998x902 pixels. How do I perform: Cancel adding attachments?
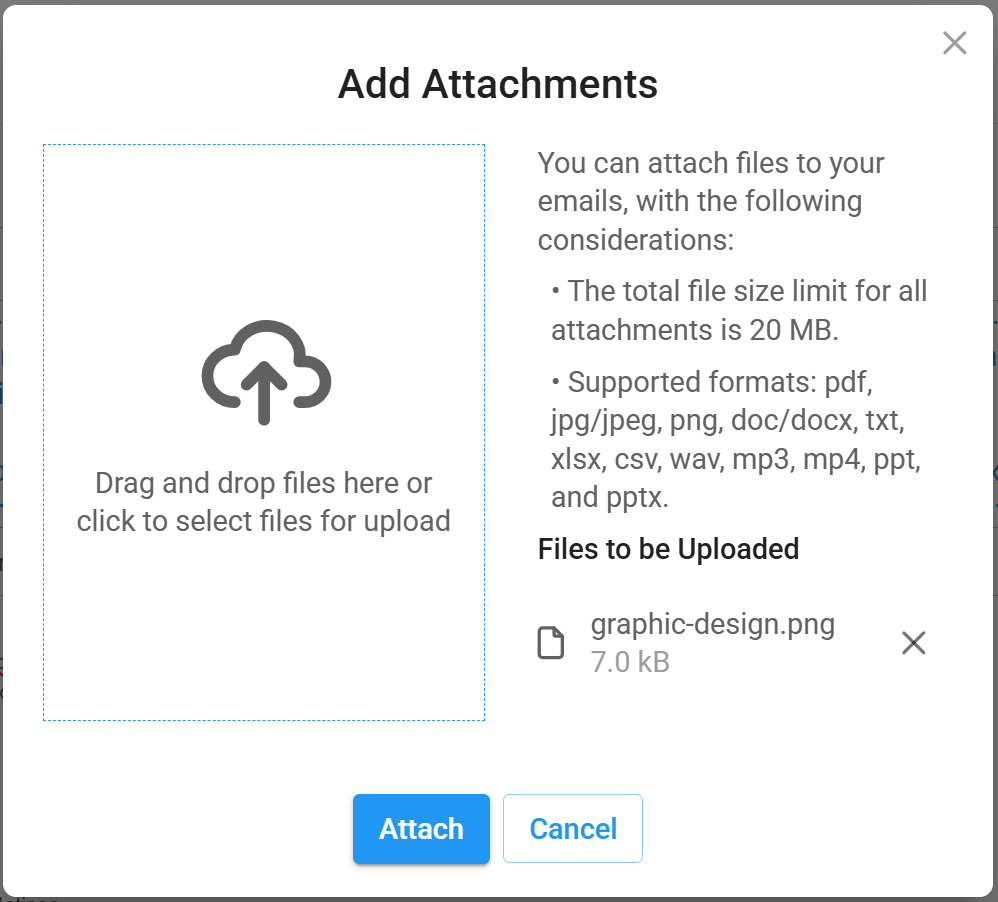click(x=573, y=829)
